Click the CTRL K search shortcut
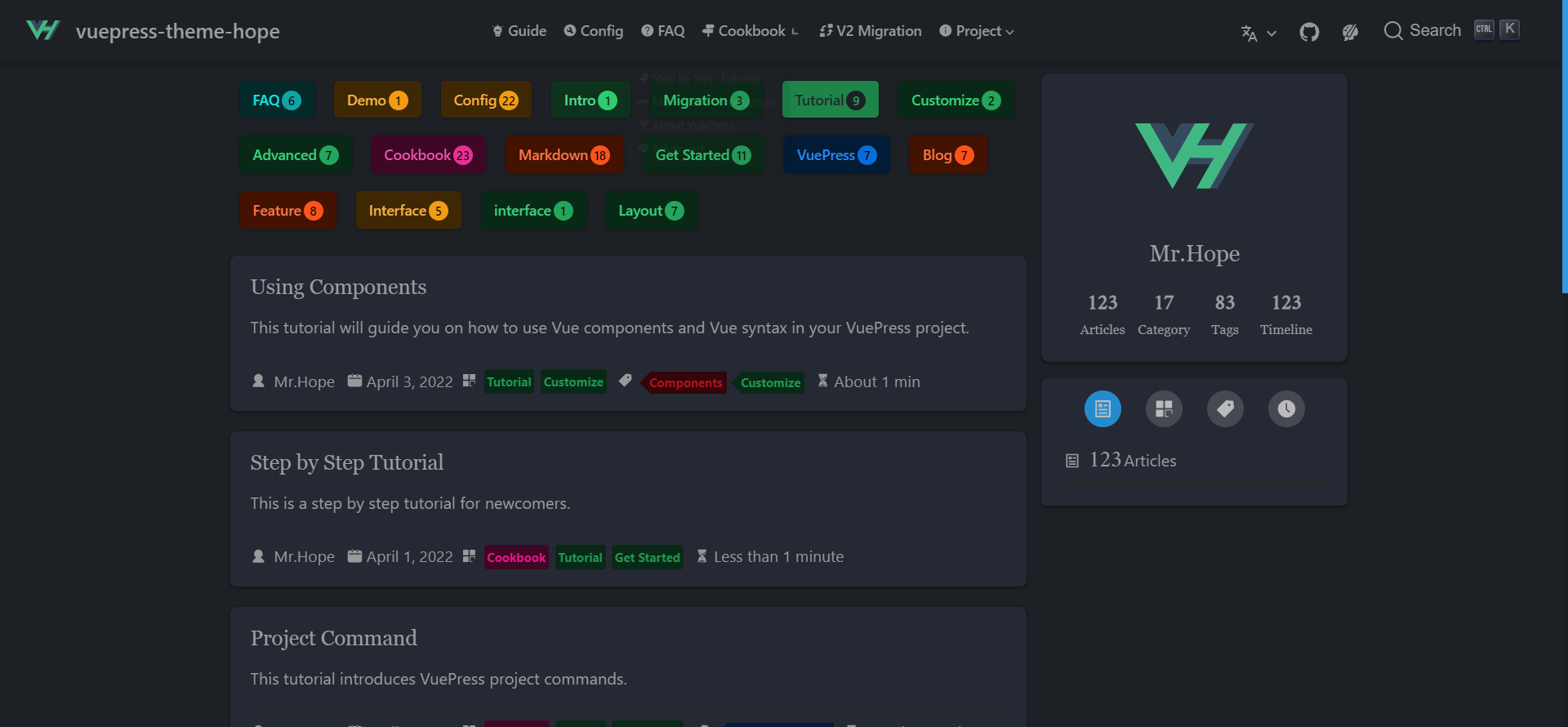The width and height of the screenshot is (1568, 727). point(1497,29)
